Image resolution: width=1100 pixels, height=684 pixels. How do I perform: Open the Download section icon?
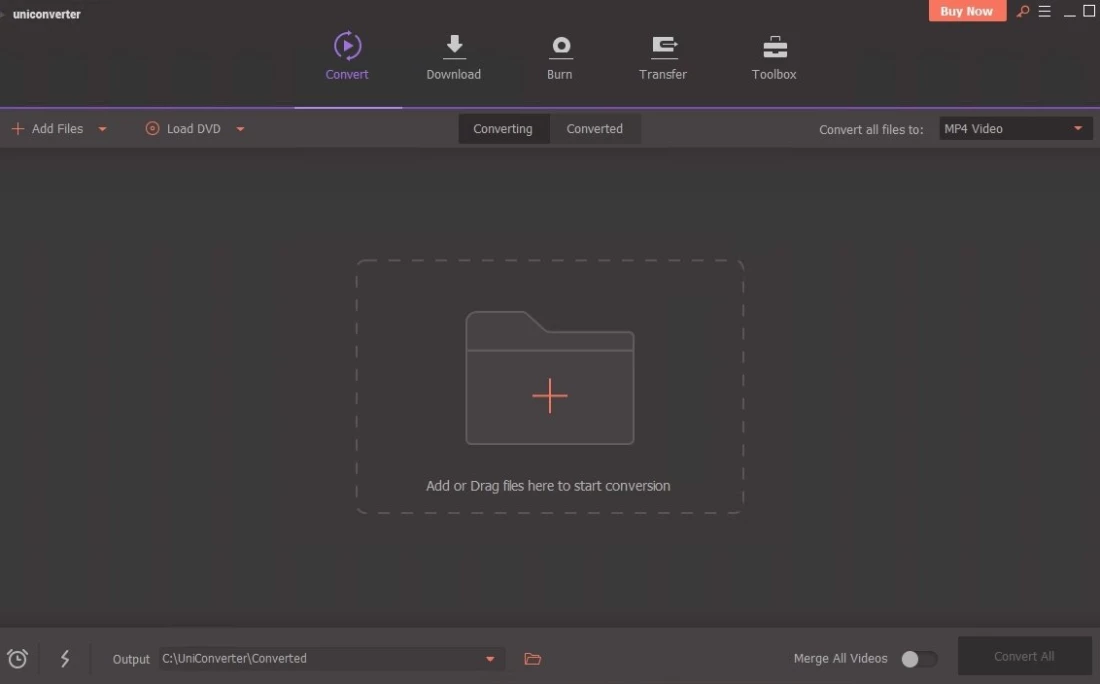click(x=454, y=47)
